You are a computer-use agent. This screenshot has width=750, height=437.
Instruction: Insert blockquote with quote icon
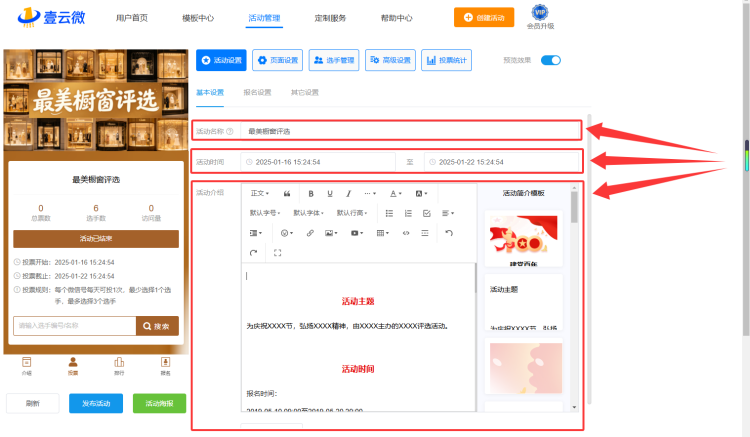tap(287, 194)
